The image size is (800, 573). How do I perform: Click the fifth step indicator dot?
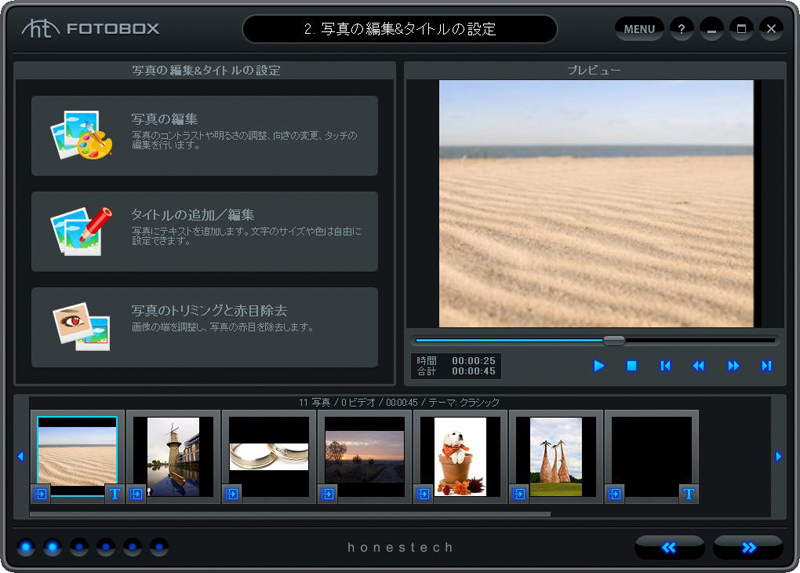click(132, 547)
